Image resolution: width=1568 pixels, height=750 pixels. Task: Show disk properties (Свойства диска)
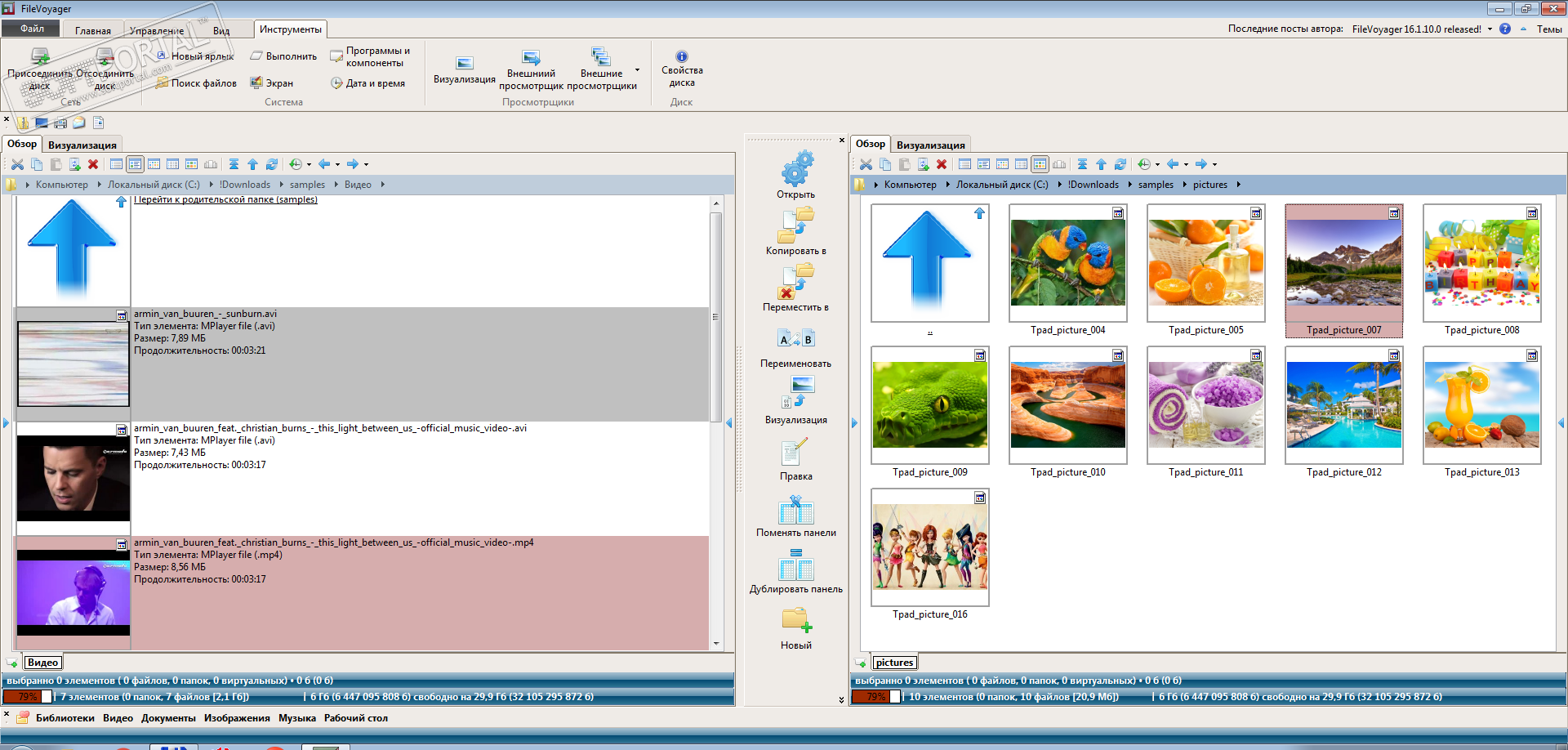point(682,69)
